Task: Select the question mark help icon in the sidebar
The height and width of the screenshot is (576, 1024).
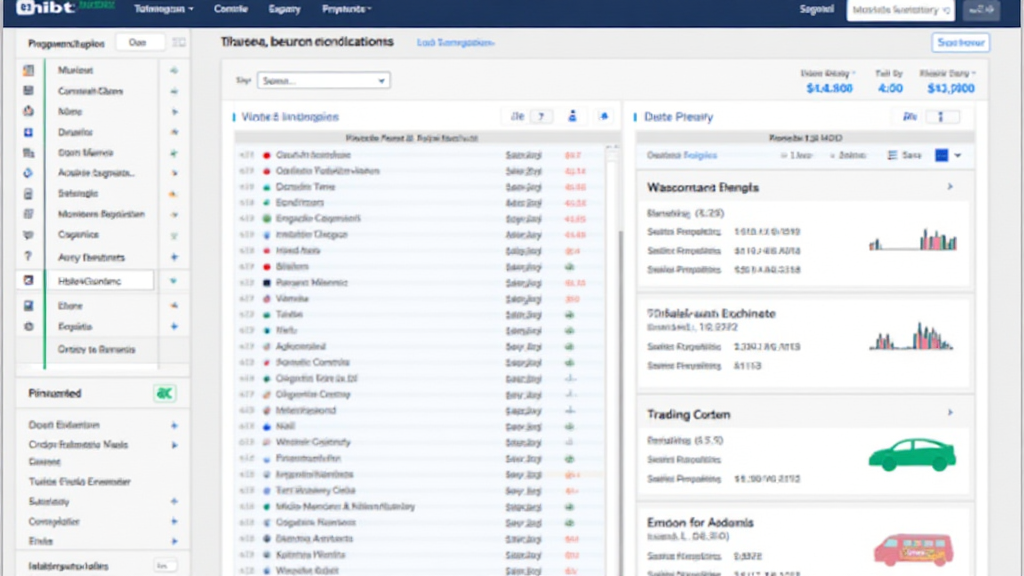Action: [x=30, y=256]
